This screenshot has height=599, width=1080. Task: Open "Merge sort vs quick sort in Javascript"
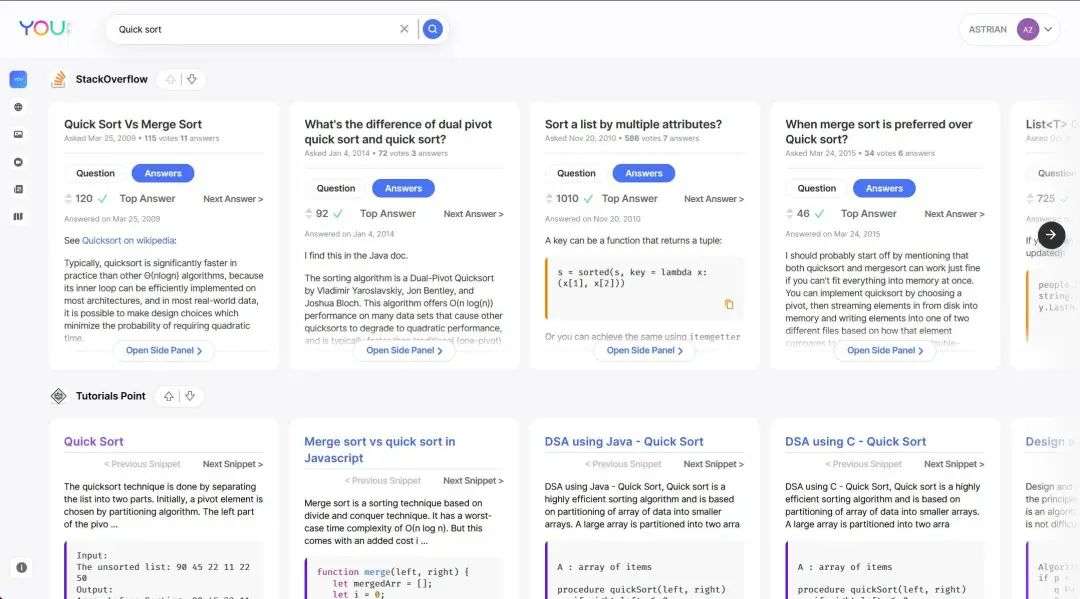click(x=380, y=450)
